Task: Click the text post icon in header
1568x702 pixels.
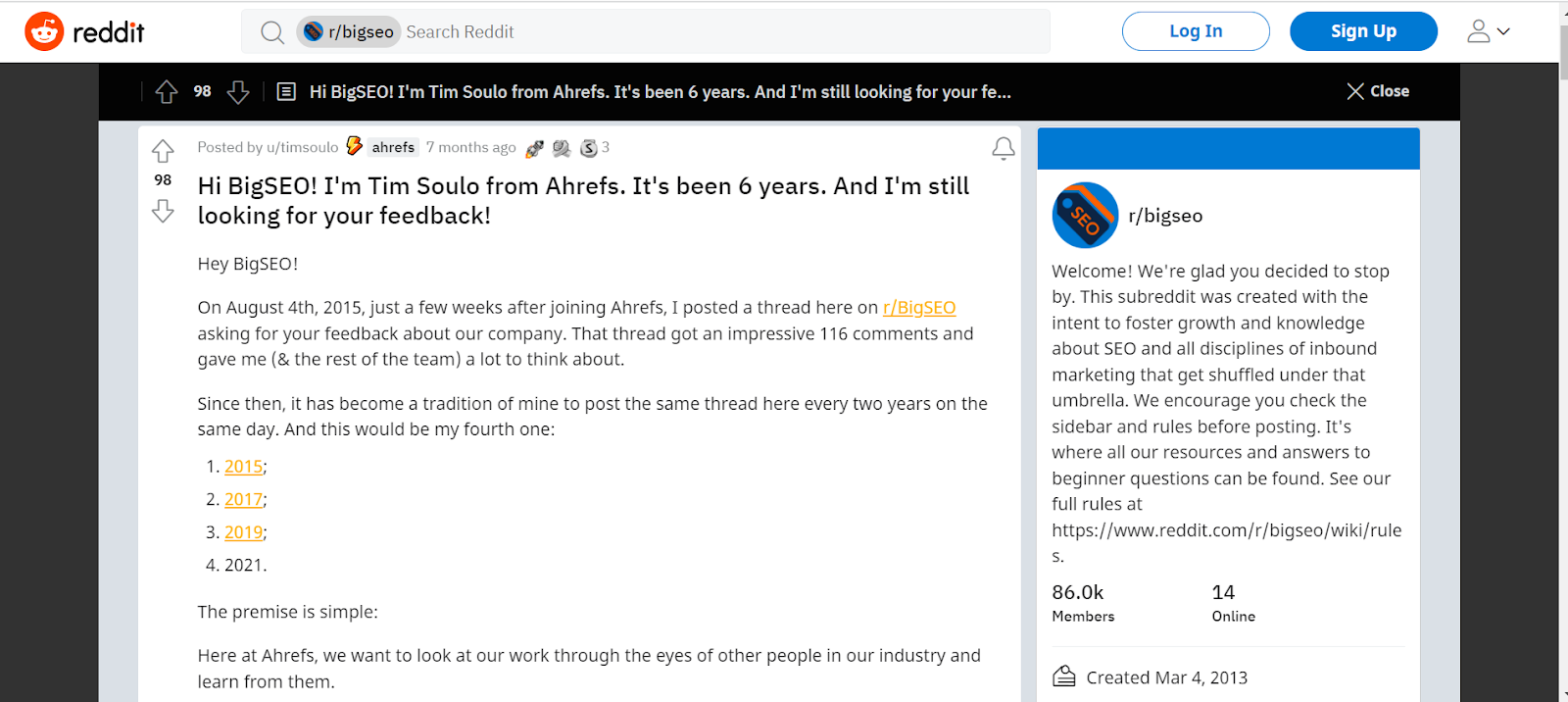Action: coord(286,92)
